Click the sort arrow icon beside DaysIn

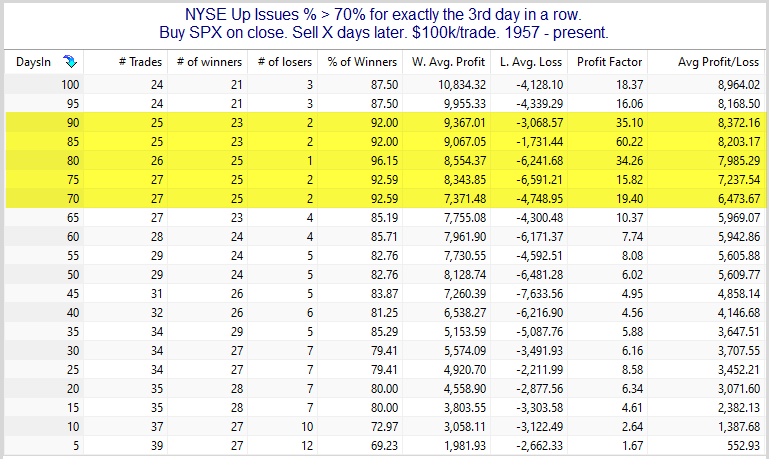(70, 62)
